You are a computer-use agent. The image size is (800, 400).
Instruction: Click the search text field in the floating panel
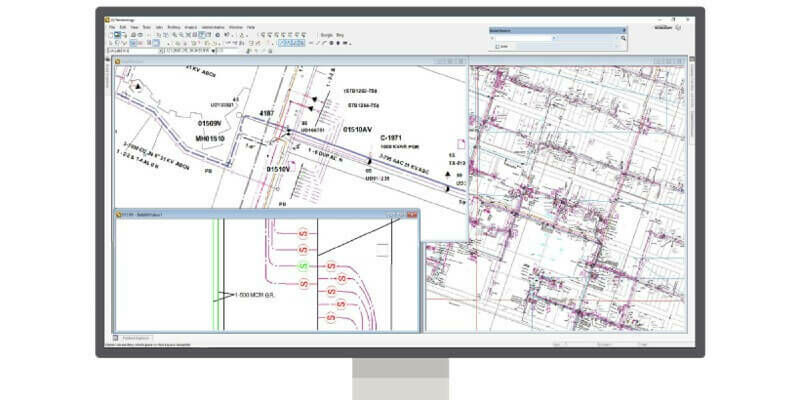point(523,38)
